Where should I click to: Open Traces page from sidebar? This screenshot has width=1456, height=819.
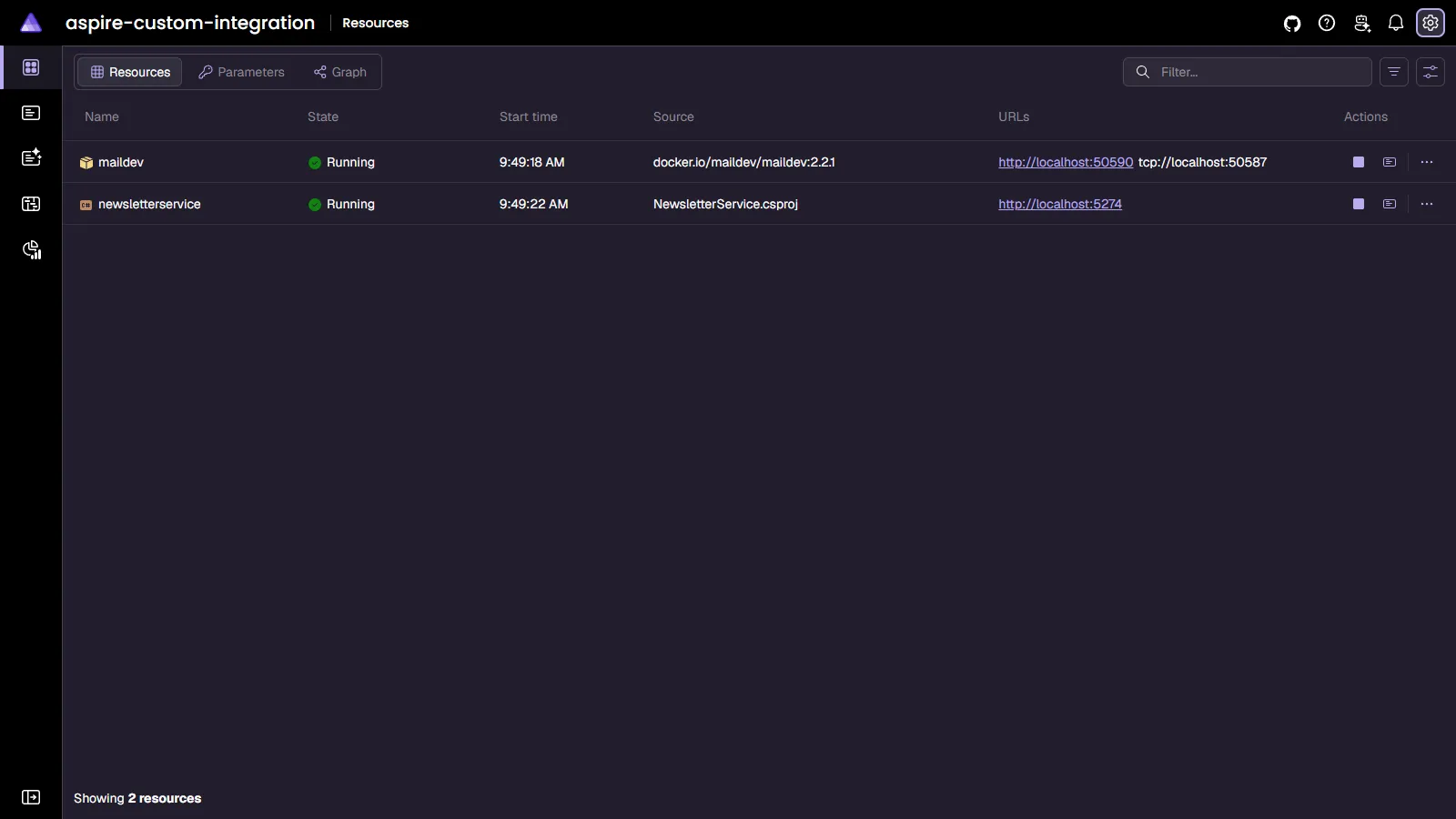[x=31, y=204]
